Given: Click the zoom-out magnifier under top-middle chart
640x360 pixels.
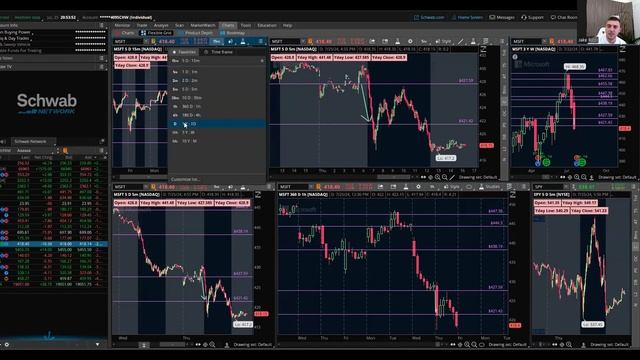Looking at the screenshot, I should tap(444, 177).
